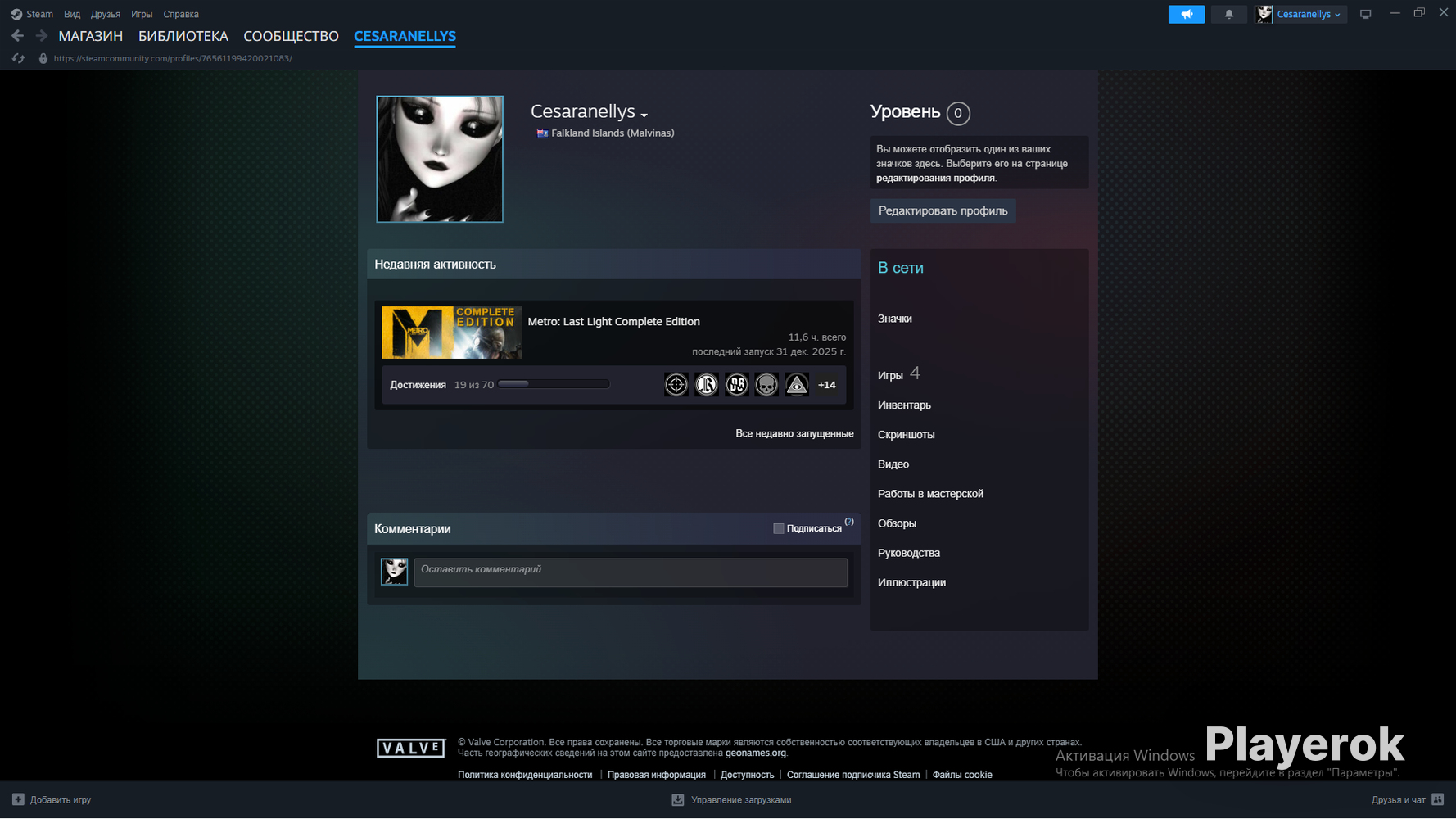The height and width of the screenshot is (819, 1456).
Task: Switch to the БИБЛИОТЕКА tab
Action: click(183, 36)
